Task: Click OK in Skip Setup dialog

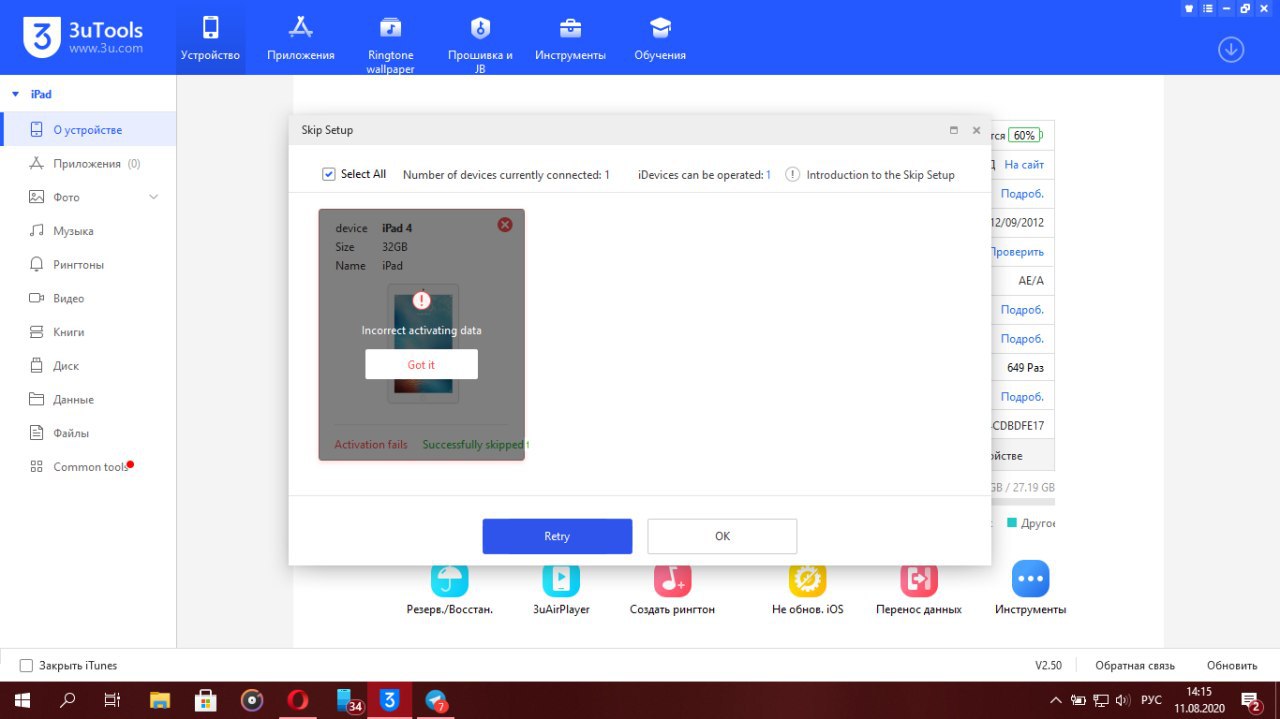Action: 722,536
